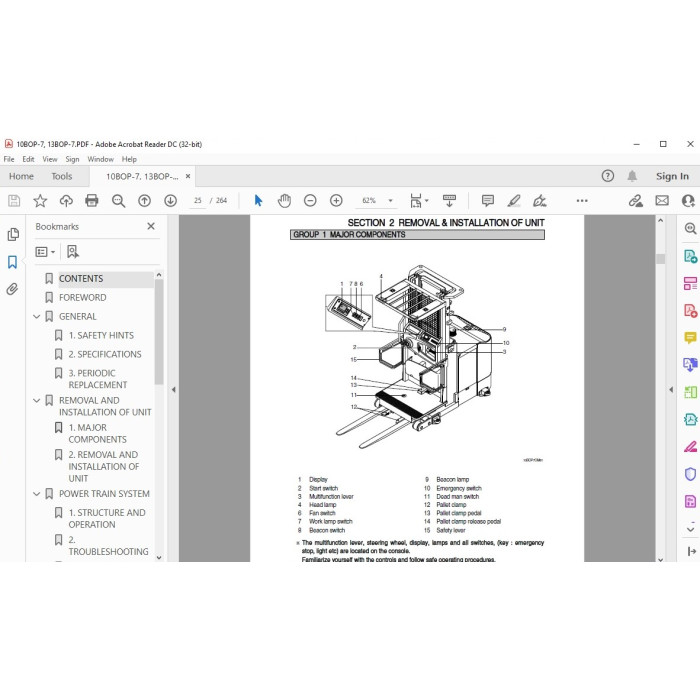The width and height of the screenshot is (700, 700).
Task: Go to previous page arrow
Action: [x=144, y=201]
